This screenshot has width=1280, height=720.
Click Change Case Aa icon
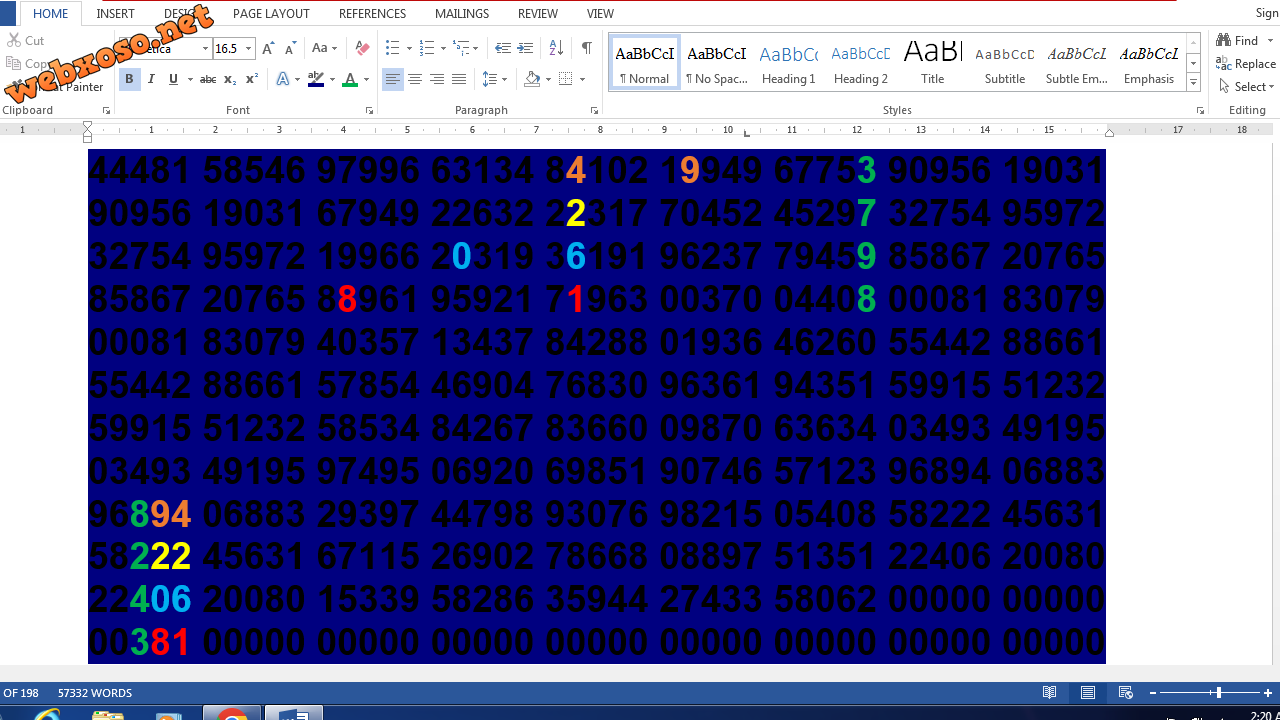(320, 48)
